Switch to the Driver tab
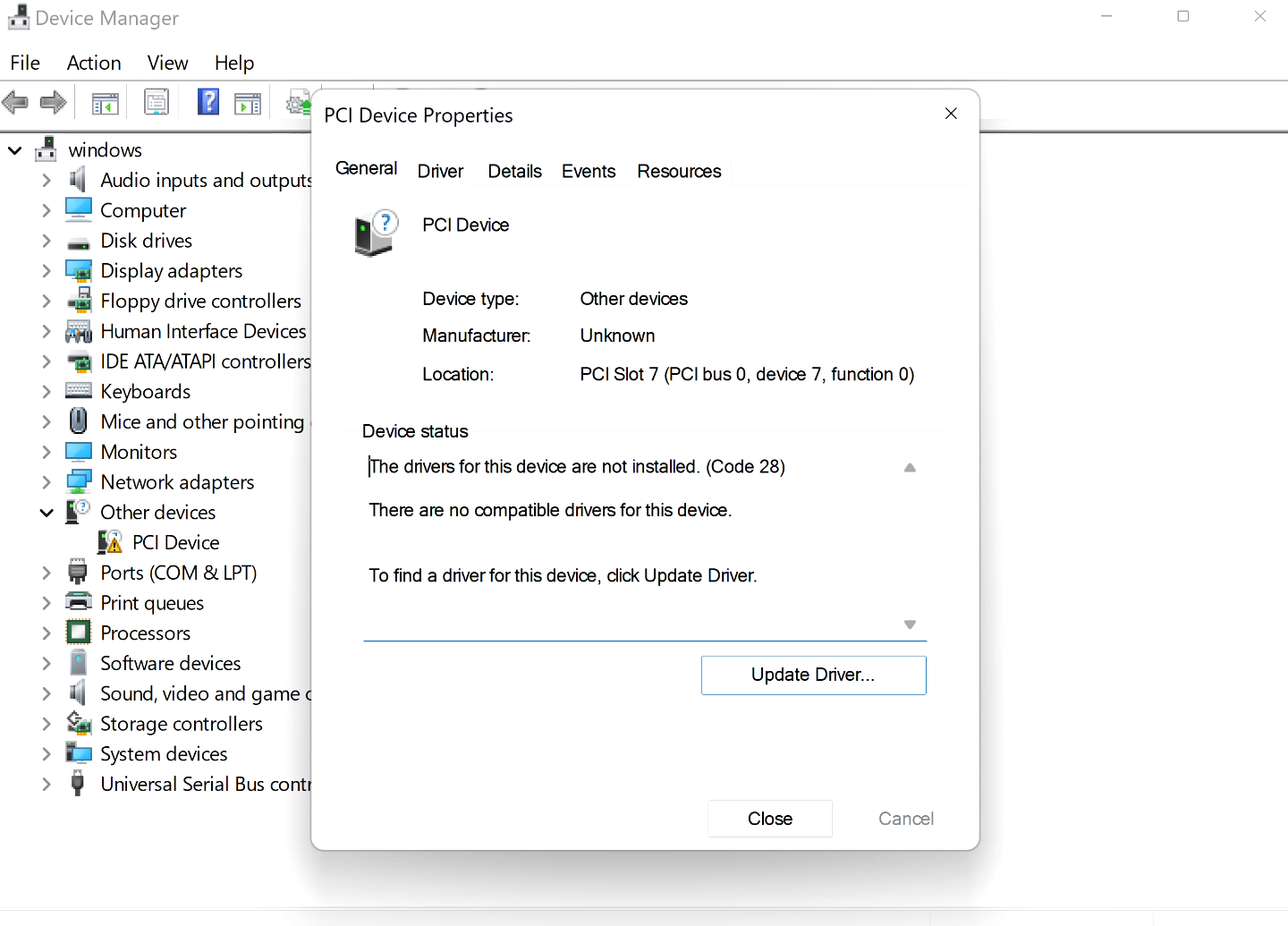This screenshot has height=926, width=1288. pos(440,171)
